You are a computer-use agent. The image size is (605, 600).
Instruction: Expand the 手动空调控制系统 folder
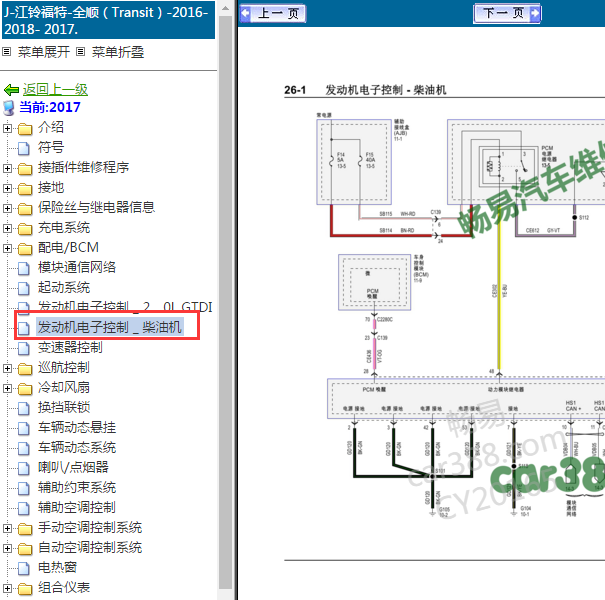(7, 528)
